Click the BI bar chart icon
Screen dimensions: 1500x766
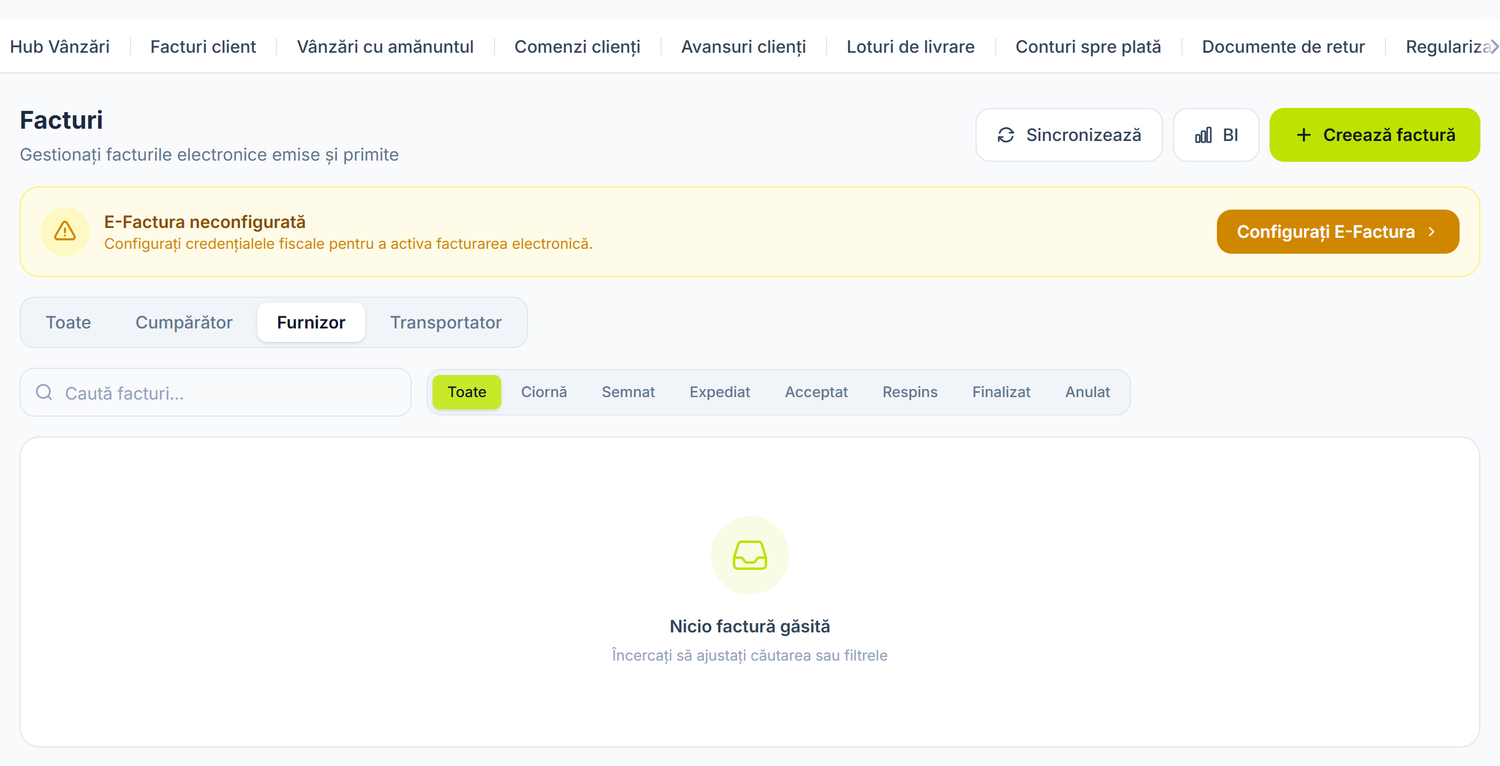[x=1204, y=135]
